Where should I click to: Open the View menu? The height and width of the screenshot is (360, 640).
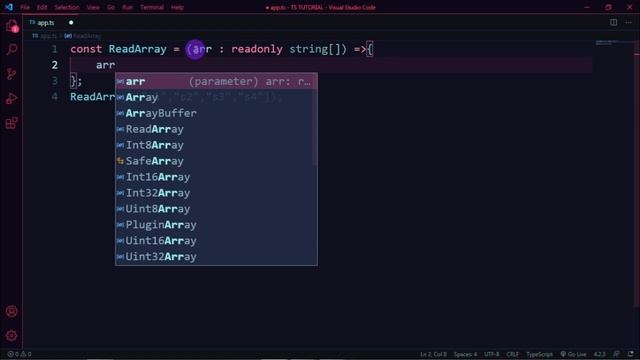[93, 7]
